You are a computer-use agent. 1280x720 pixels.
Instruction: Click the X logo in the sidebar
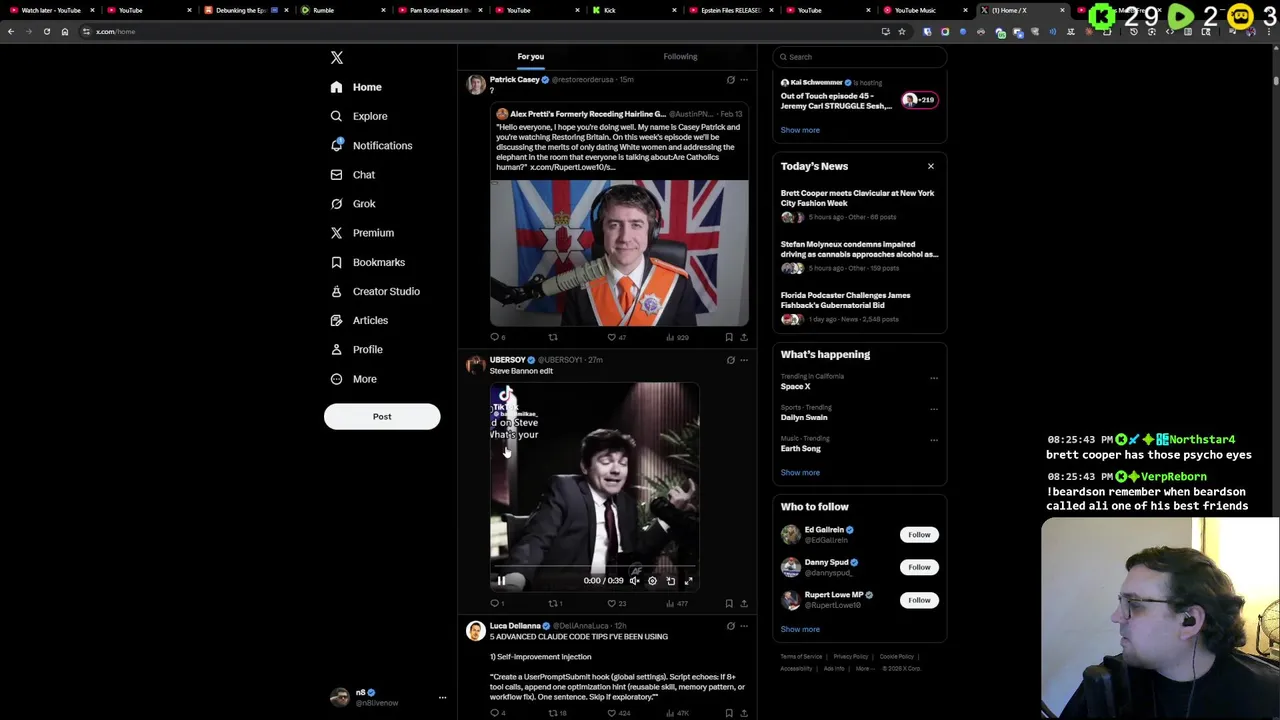click(337, 58)
